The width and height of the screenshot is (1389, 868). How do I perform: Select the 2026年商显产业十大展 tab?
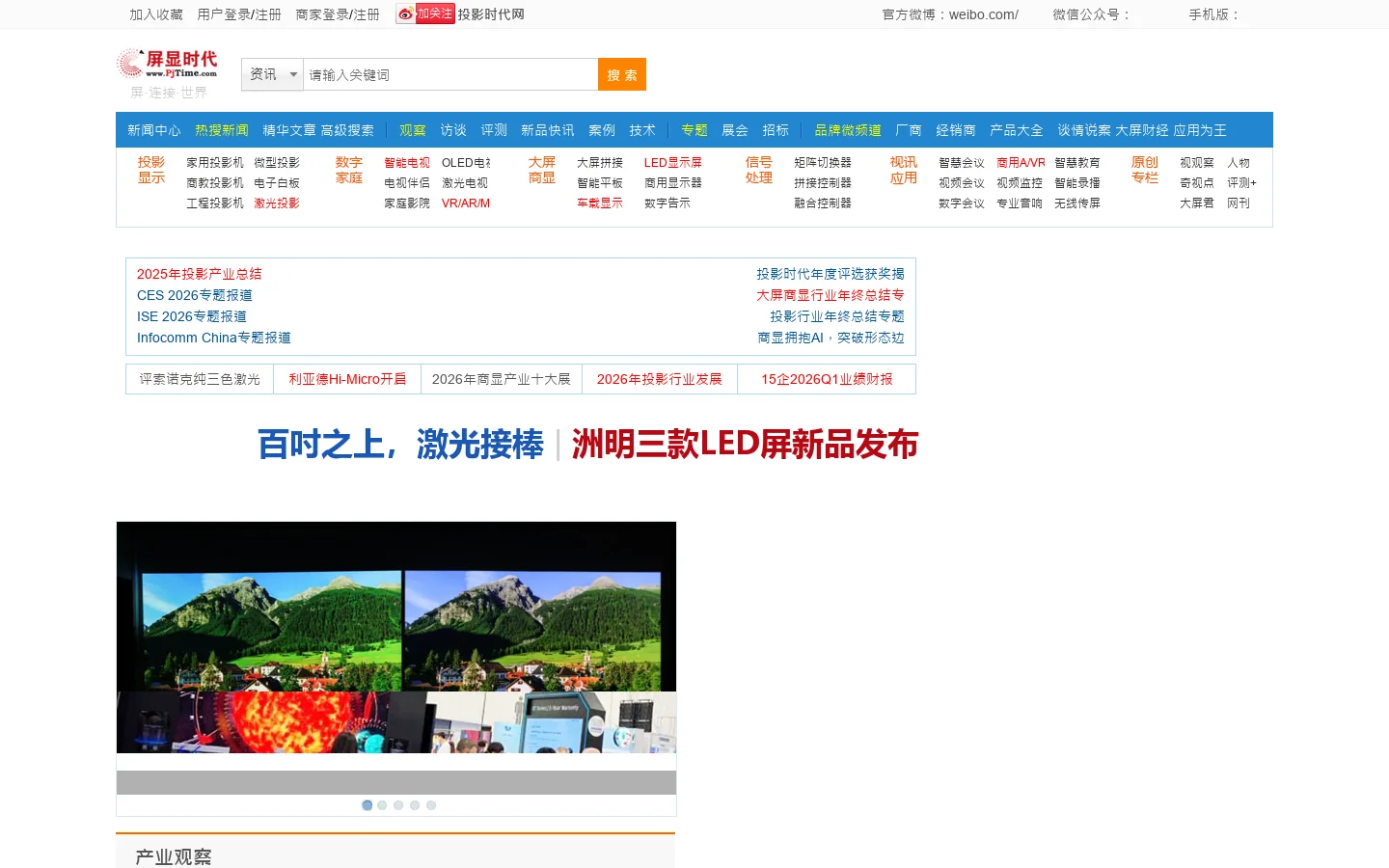[x=502, y=379]
